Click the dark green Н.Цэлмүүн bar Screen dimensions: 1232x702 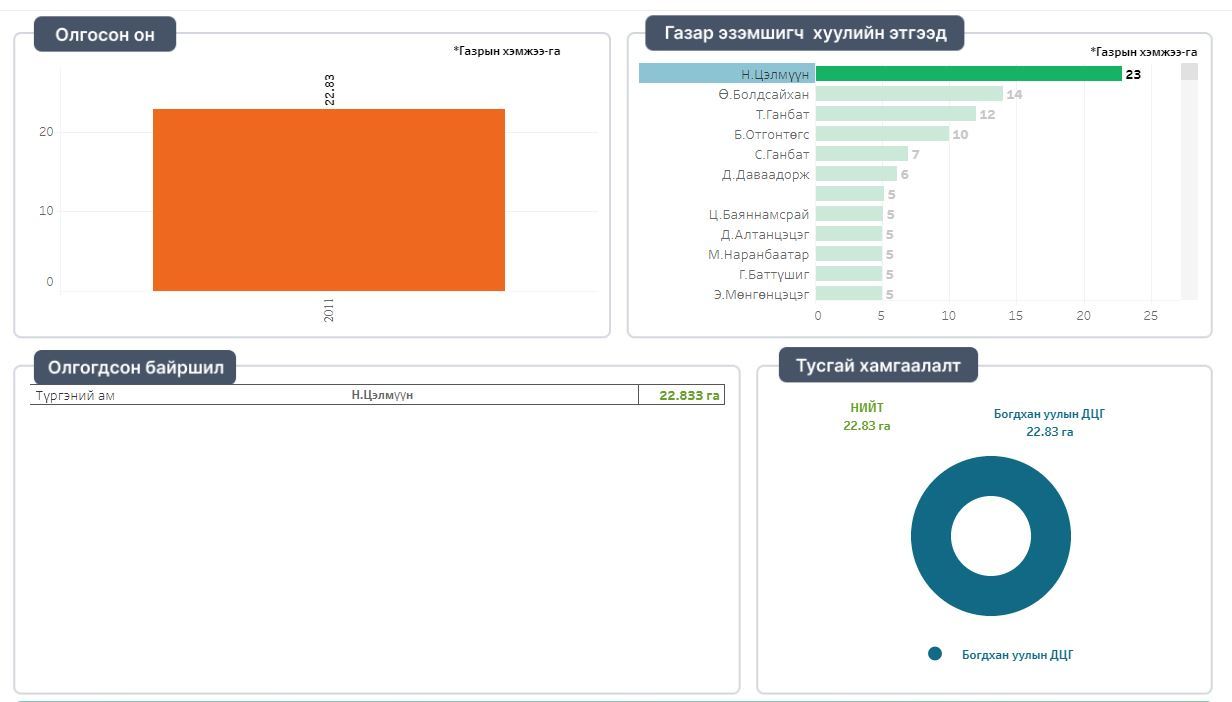[x=968, y=74]
